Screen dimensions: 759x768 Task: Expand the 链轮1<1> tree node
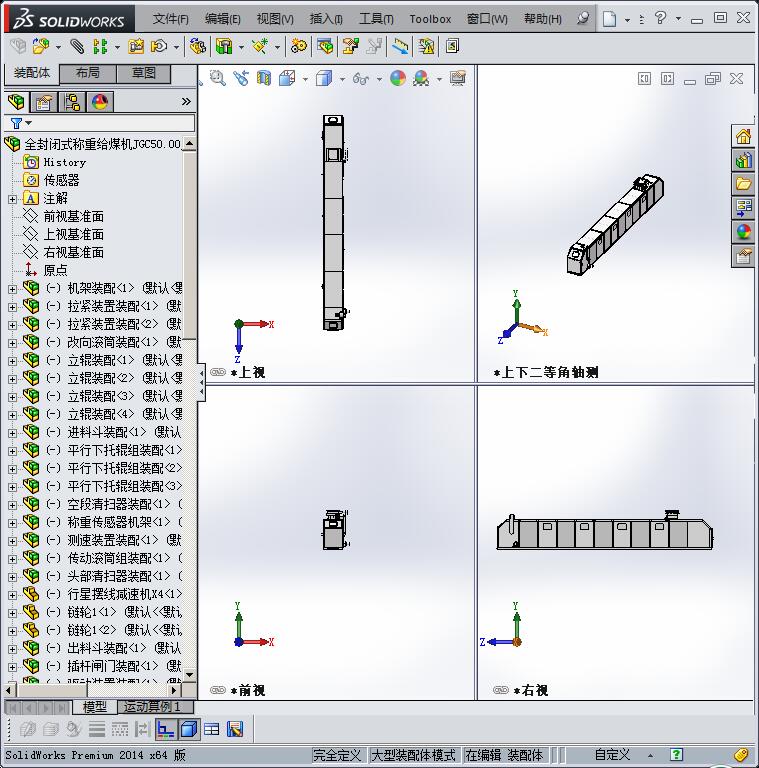[12, 613]
